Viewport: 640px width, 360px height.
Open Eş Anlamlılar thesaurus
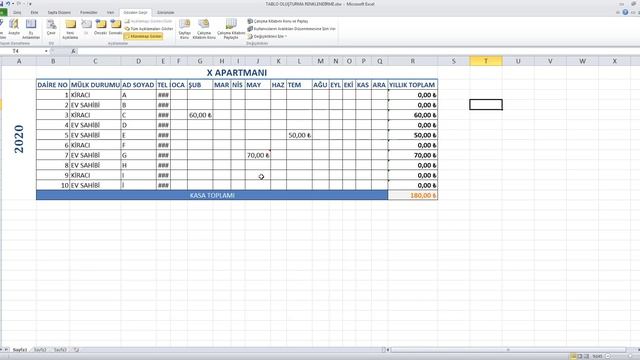pos(31,29)
